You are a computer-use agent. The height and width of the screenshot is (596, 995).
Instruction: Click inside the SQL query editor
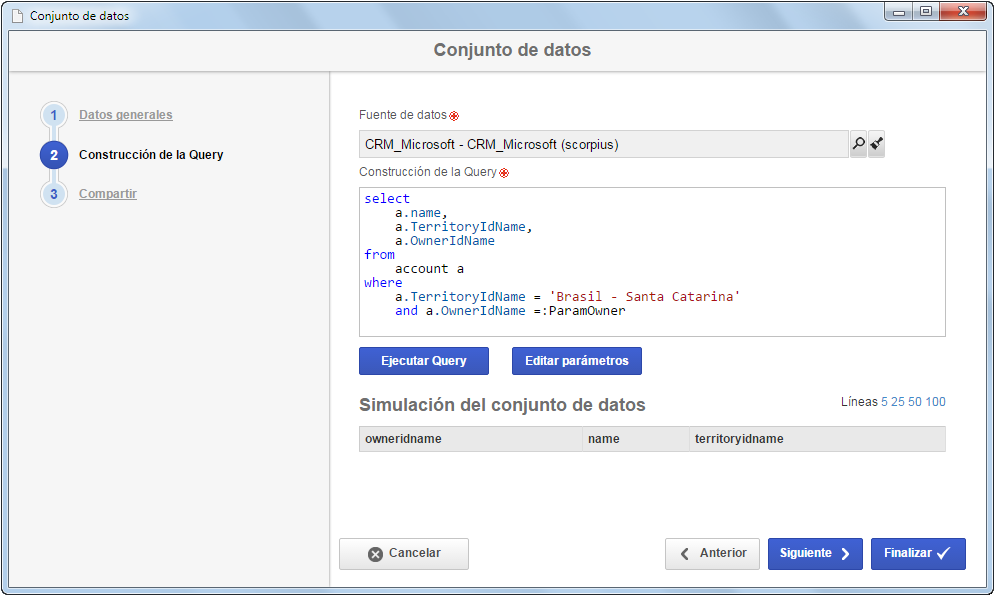pyautogui.click(x=652, y=262)
